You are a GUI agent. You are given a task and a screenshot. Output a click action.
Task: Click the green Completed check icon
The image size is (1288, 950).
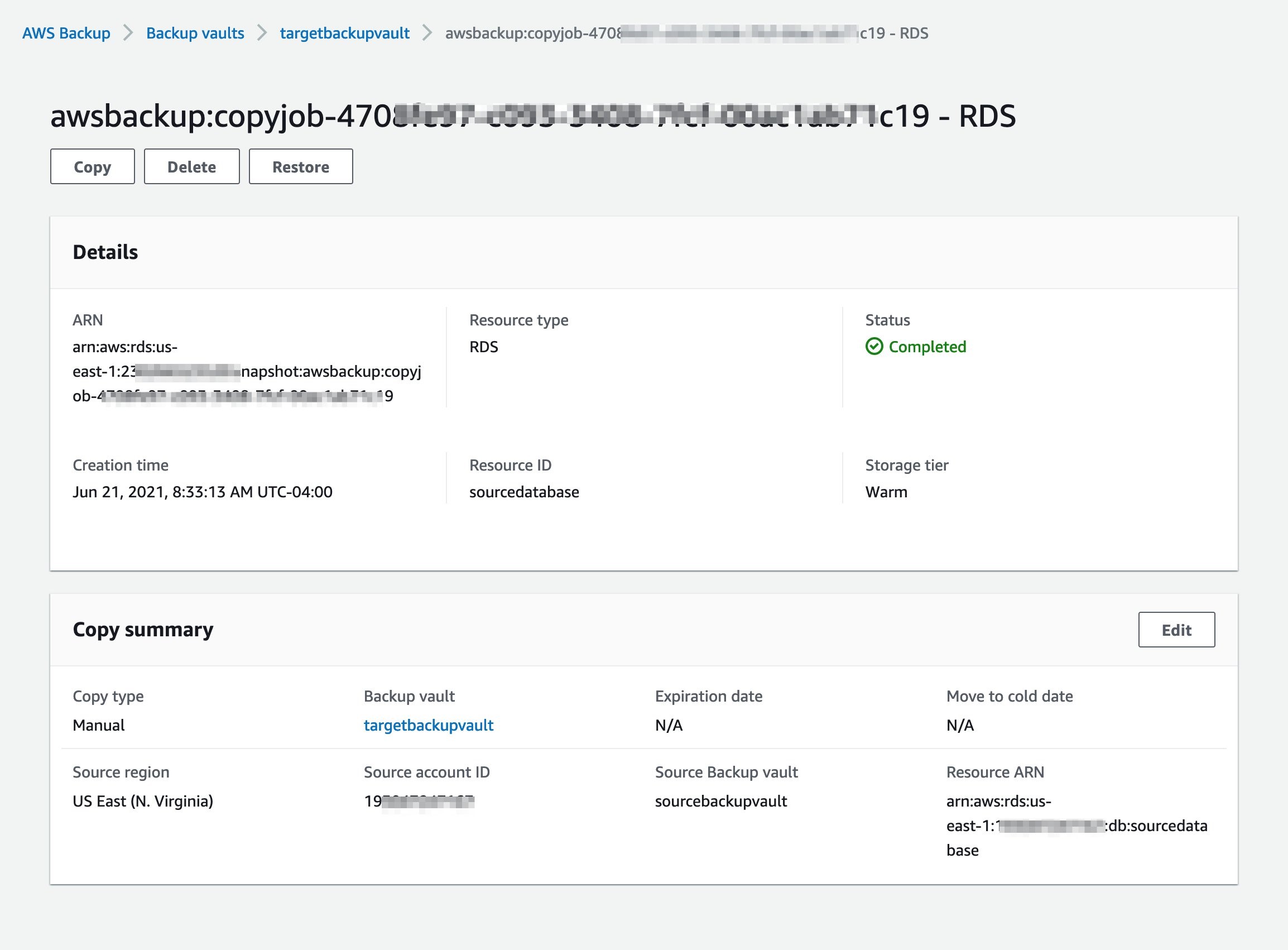click(874, 347)
